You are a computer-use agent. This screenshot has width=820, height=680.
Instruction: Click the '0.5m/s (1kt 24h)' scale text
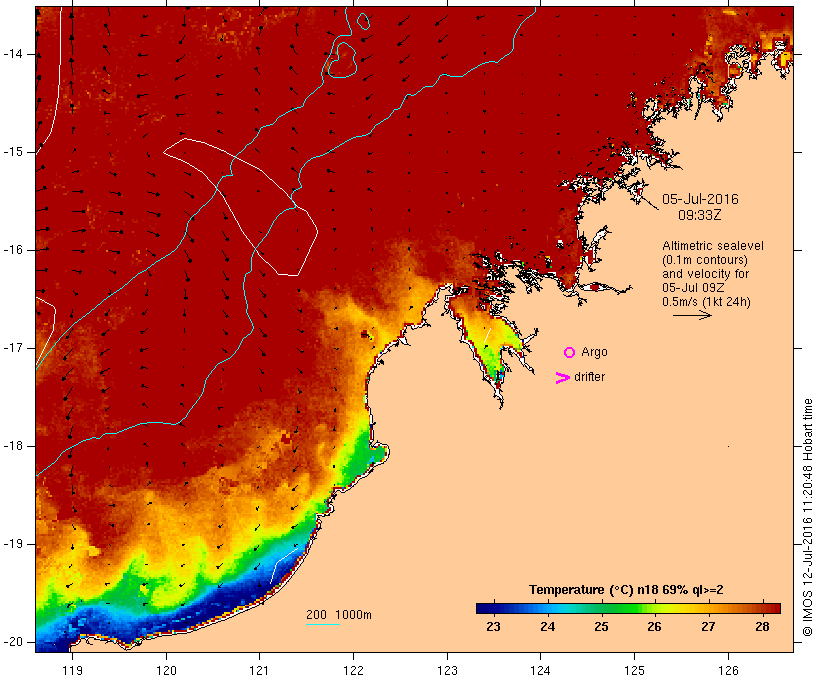(706, 302)
